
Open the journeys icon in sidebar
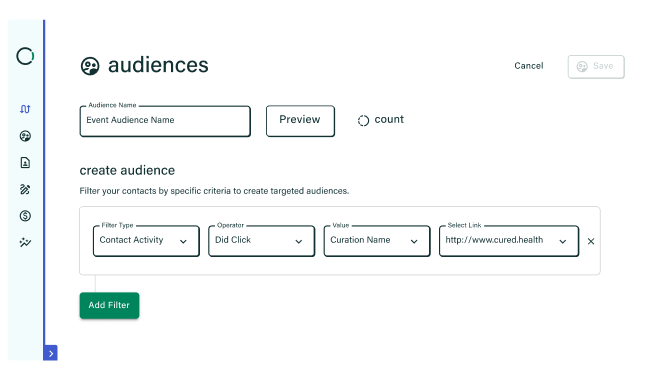point(25,109)
